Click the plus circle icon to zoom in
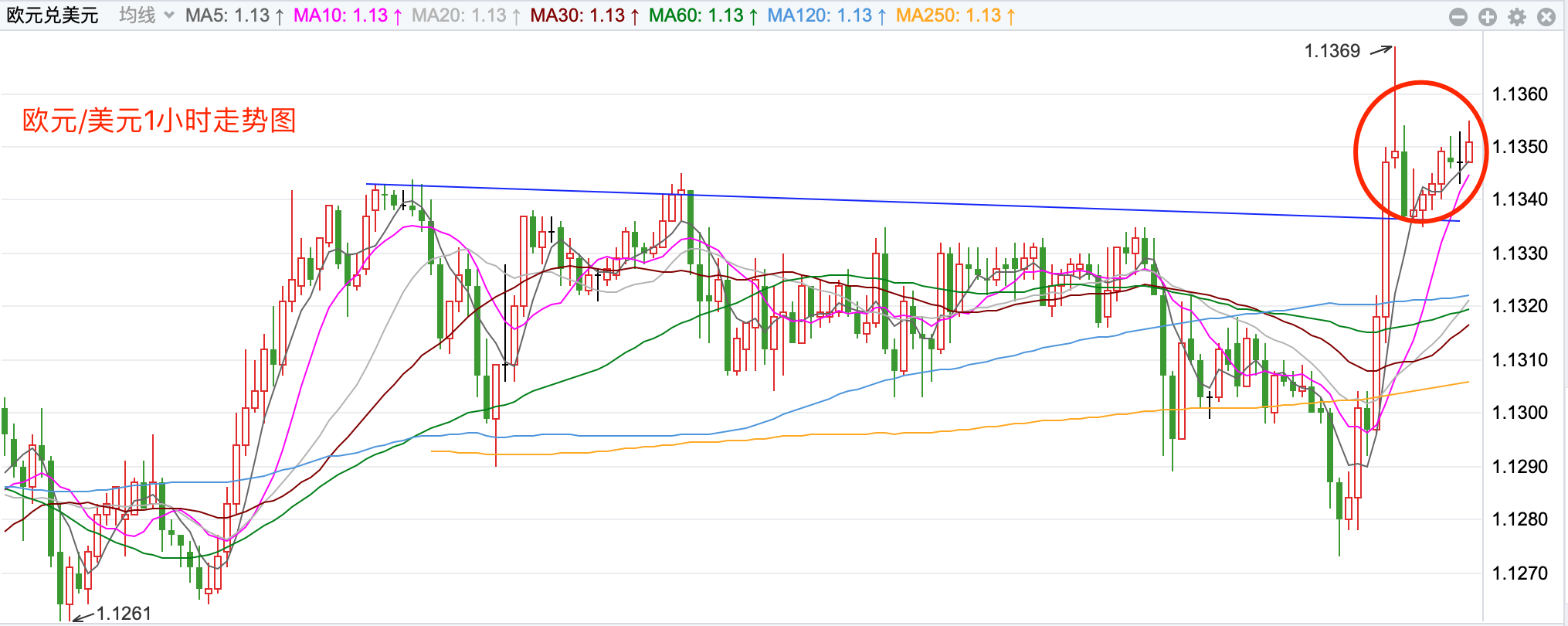Image resolution: width=1568 pixels, height=626 pixels. [x=1488, y=16]
